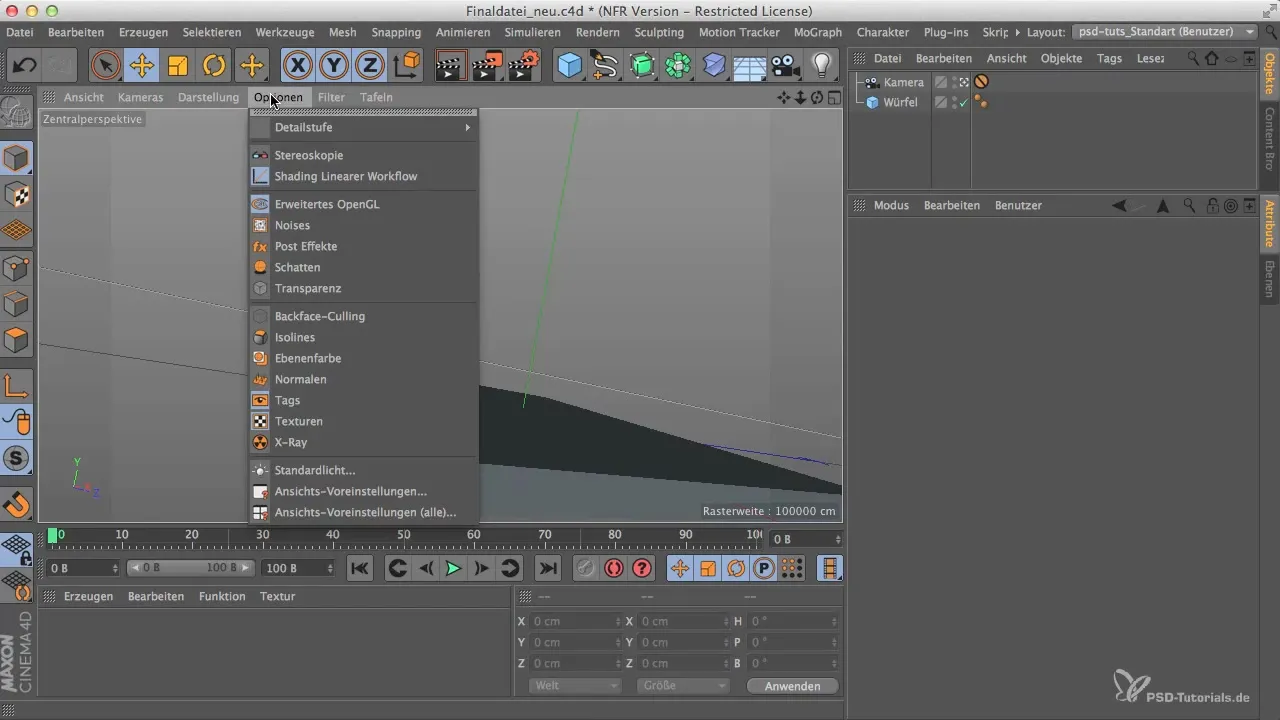Select Würfel in object manager

pos(901,102)
